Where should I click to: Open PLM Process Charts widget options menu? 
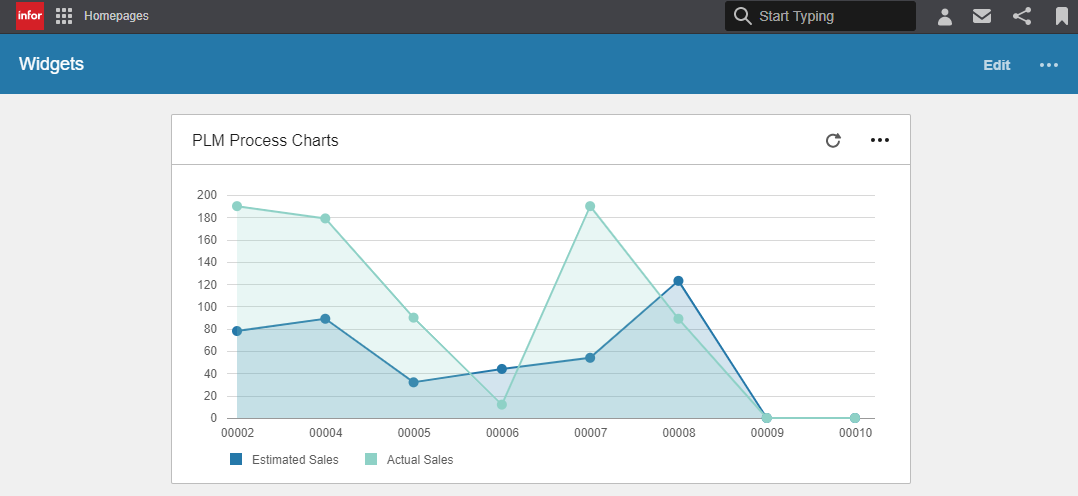coord(880,140)
